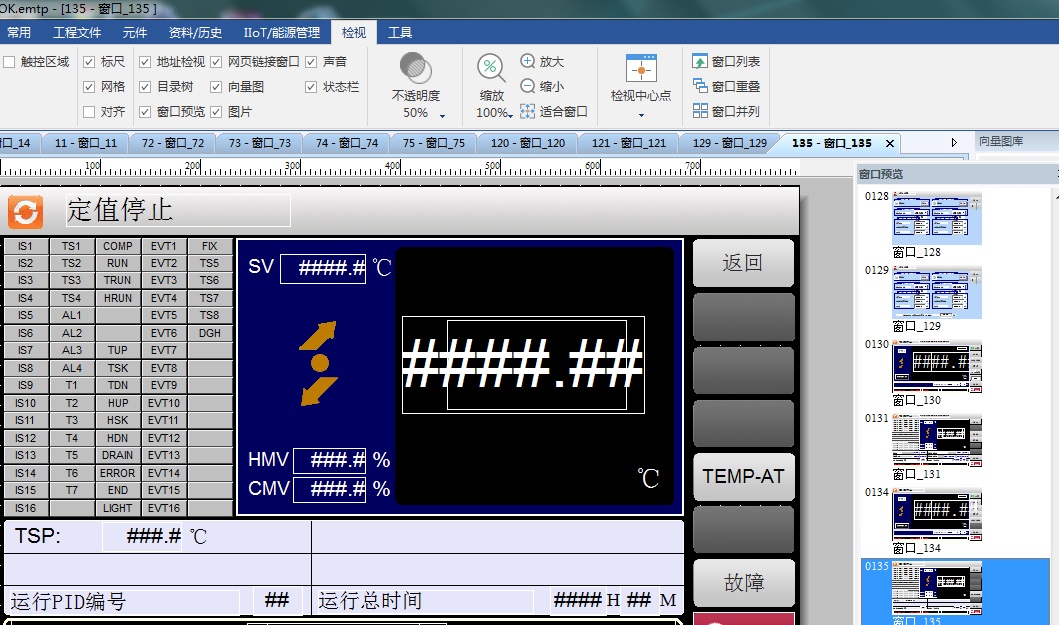The image size is (1059, 625).
Task: Open the 工程文件 ribbon tab
Action: point(76,33)
